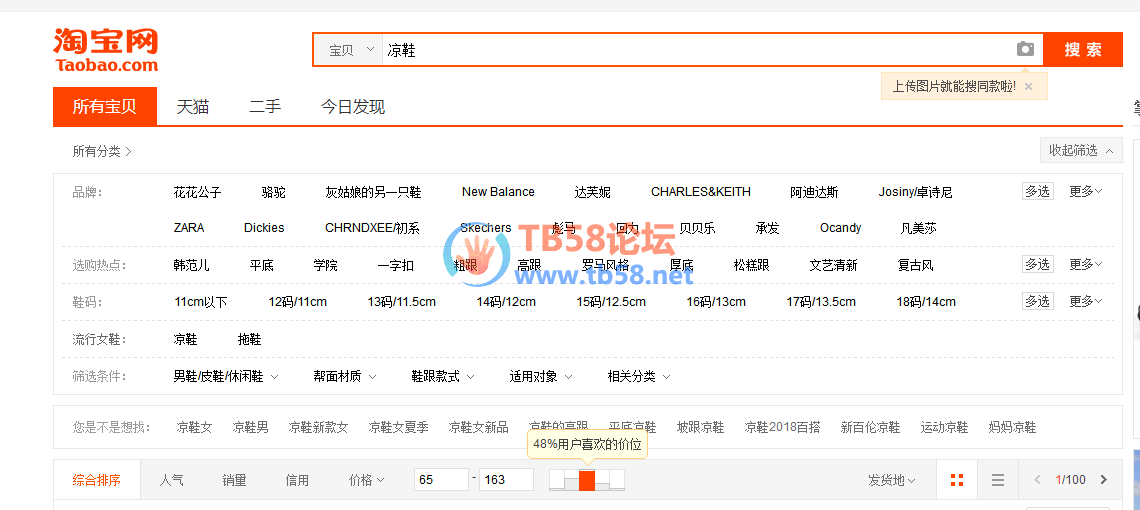Image resolution: width=1140 pixels, height=510 pixels.
Task: Select shoe size 18码/14cm
Action: (x=926, y=301)
